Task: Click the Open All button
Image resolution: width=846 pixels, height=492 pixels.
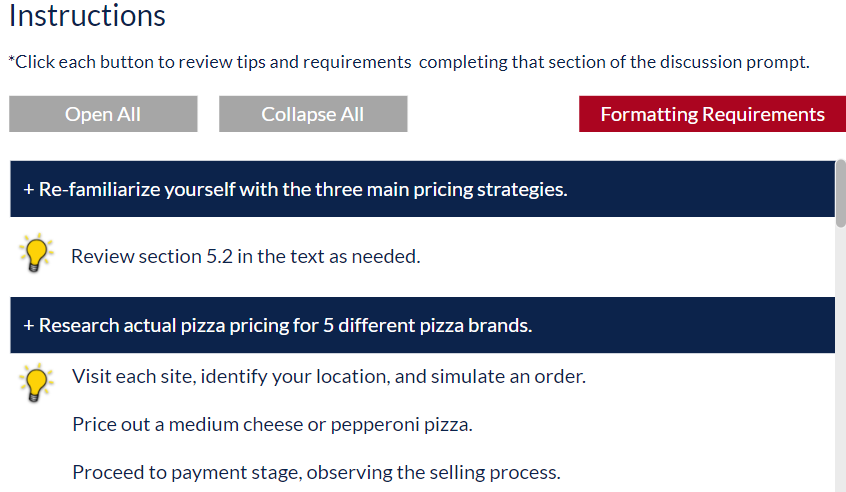Action: pos(103,114)
